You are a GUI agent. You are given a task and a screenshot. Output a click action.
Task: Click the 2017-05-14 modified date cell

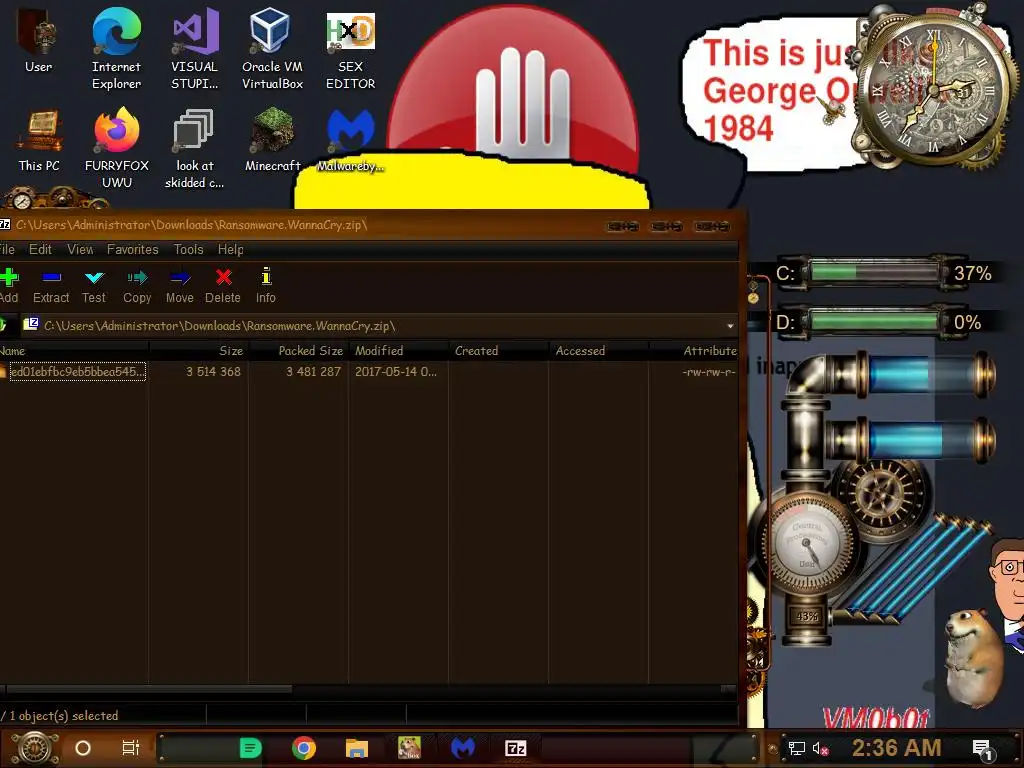coord(396,372)
